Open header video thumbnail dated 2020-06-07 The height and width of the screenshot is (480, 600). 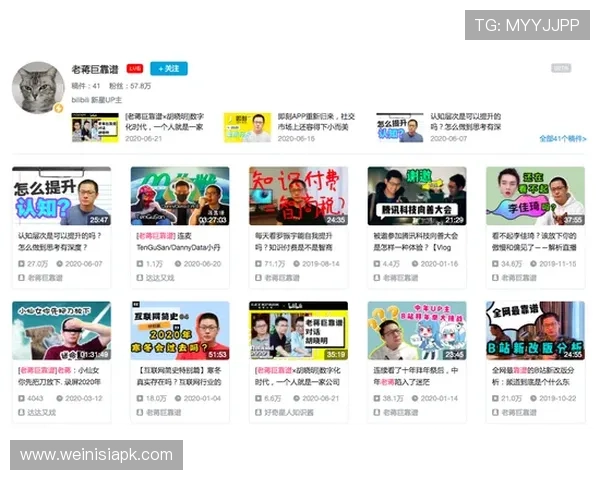point(400,127)
